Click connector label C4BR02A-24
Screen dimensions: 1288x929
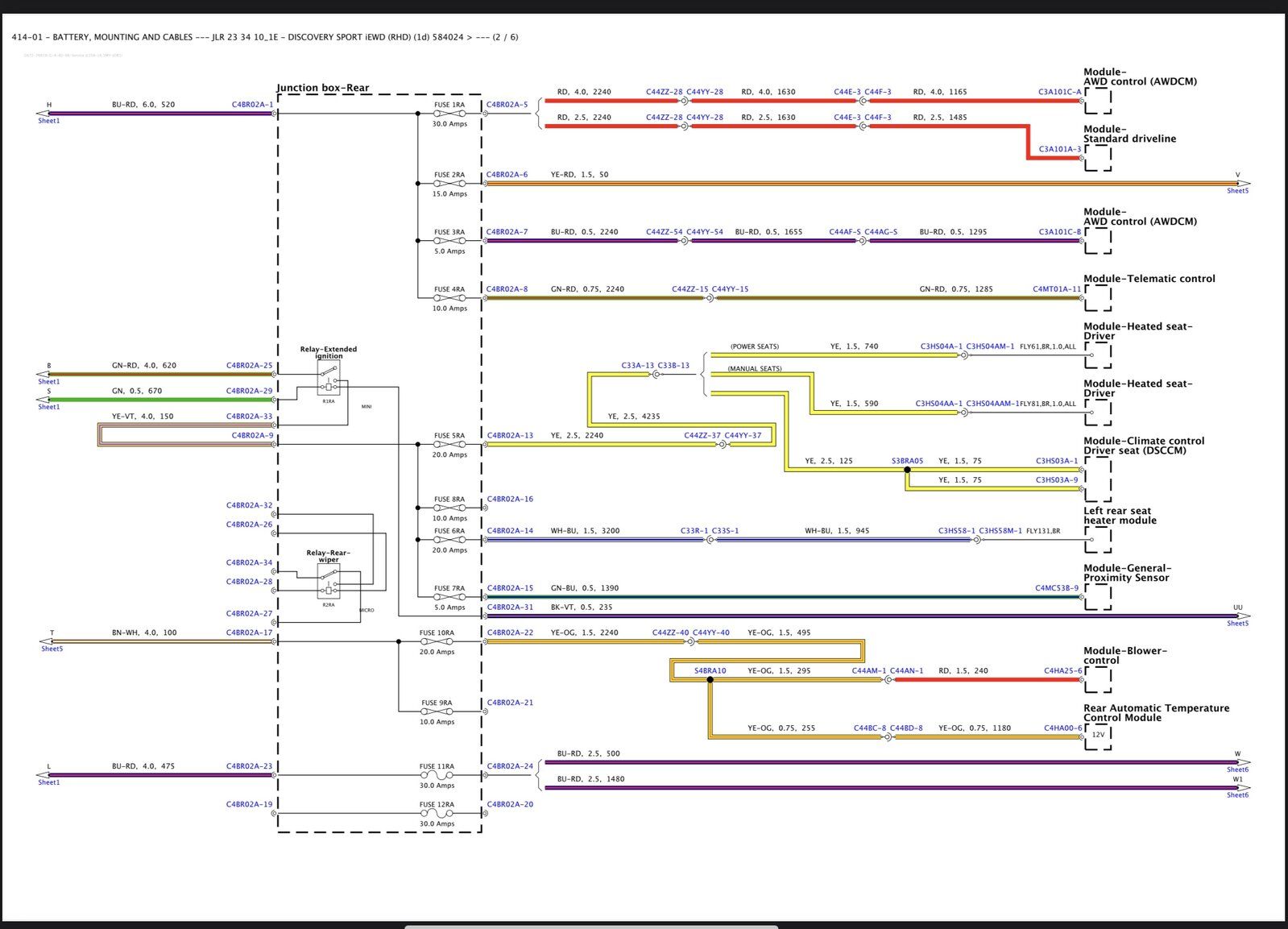coord(510,766)
